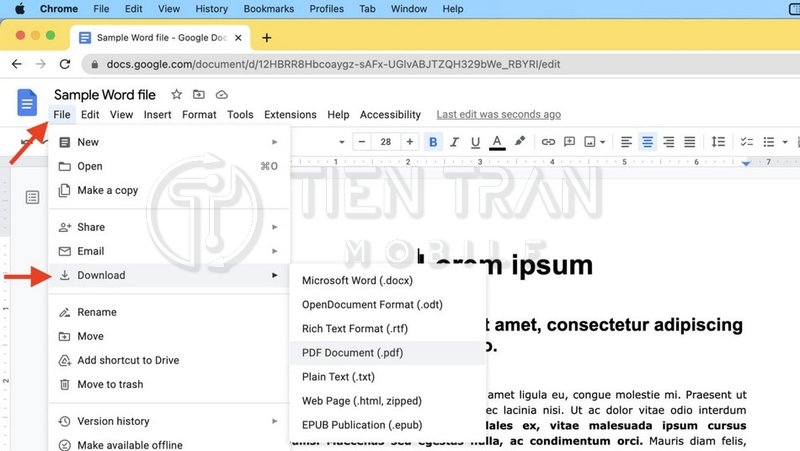The width and height of the screenshot is (800, 451).
Task: Increase font size with plus button
Action: 409,142
